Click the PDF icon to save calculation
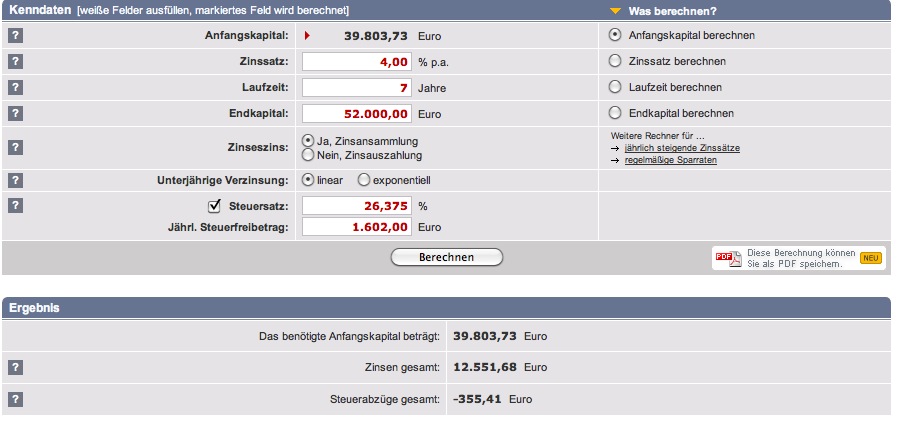Image resolution: width=899 pixels, height=421 pixels. pos(728,258)
